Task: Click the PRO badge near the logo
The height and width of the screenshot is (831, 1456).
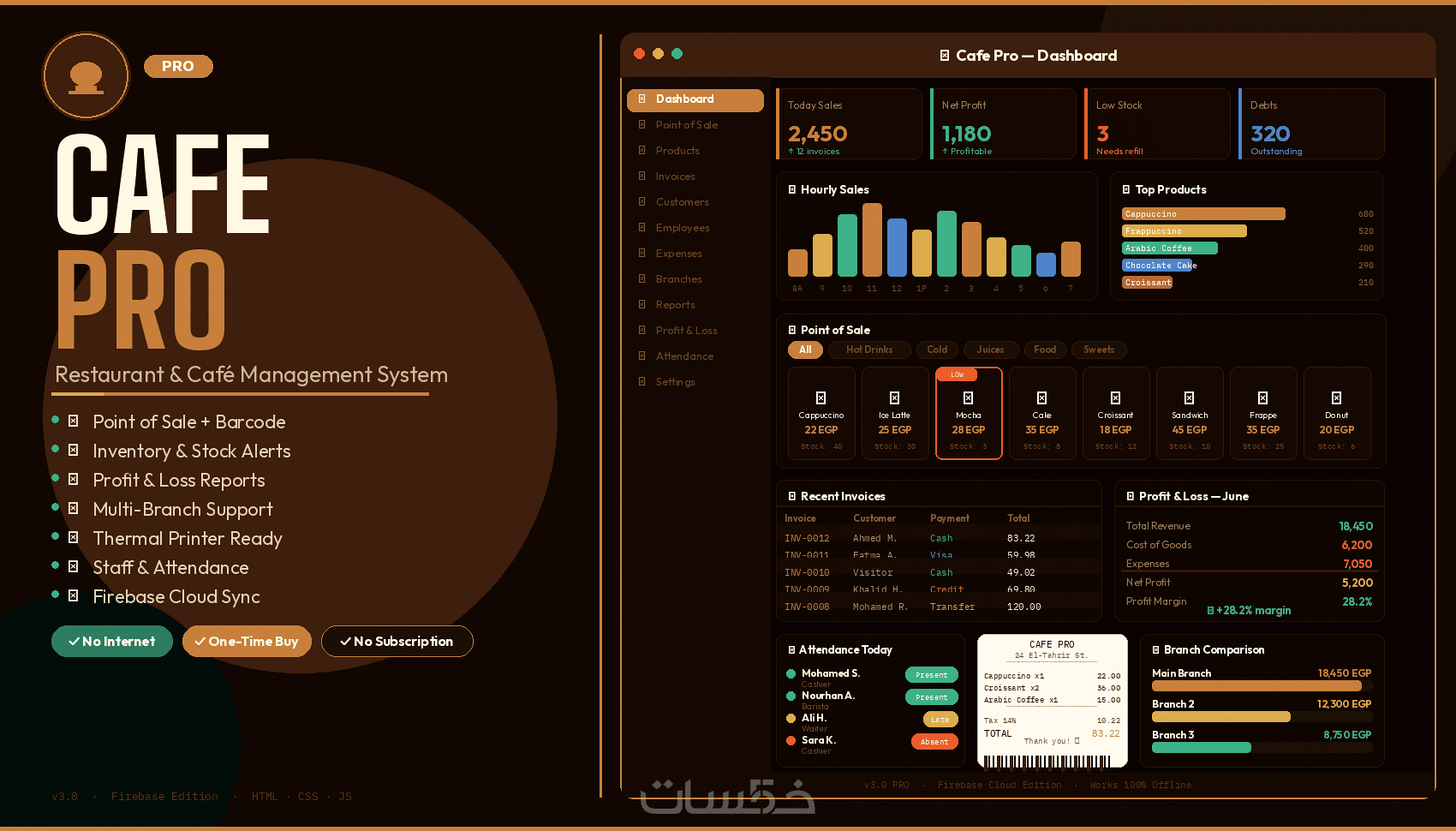Action: pos(178,66)
